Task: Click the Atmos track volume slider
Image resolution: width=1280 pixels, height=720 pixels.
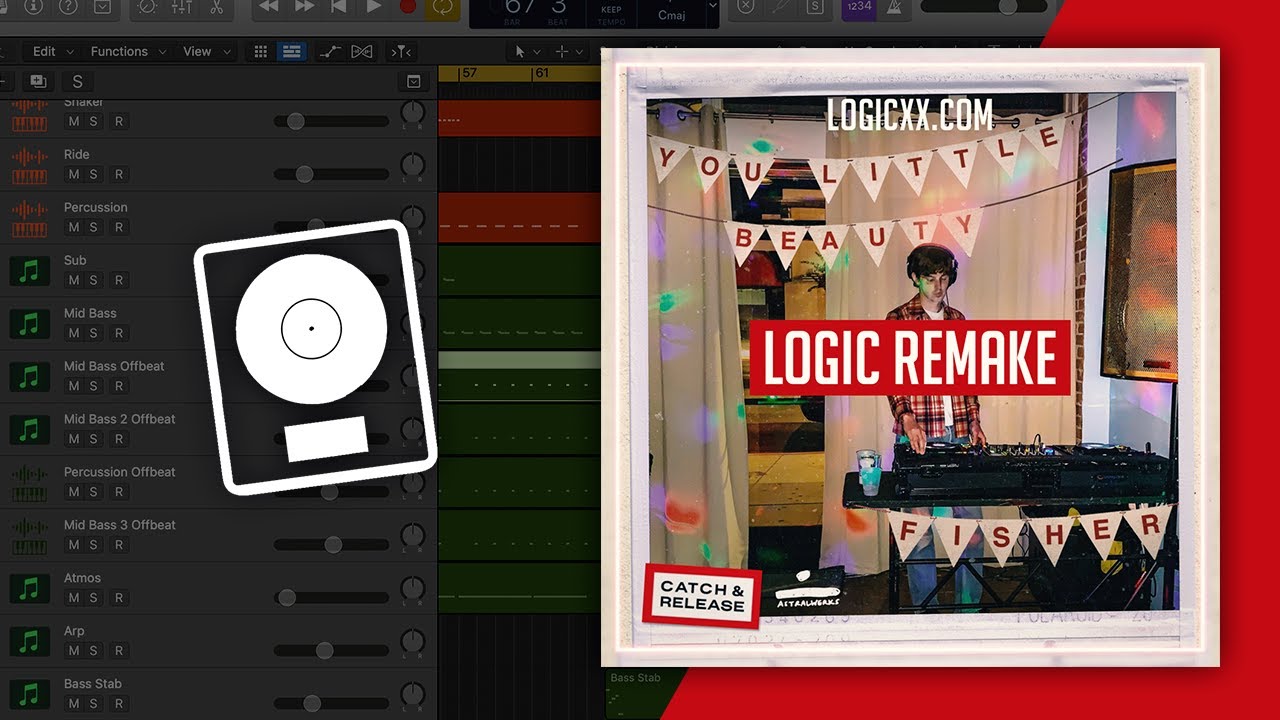Action: pos(331,598)
